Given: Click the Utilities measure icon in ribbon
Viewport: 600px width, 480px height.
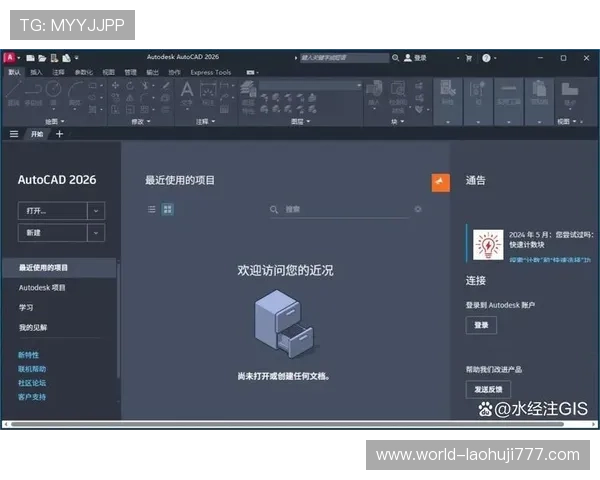Looking at the screenshot, I should [x=509, y=89].
